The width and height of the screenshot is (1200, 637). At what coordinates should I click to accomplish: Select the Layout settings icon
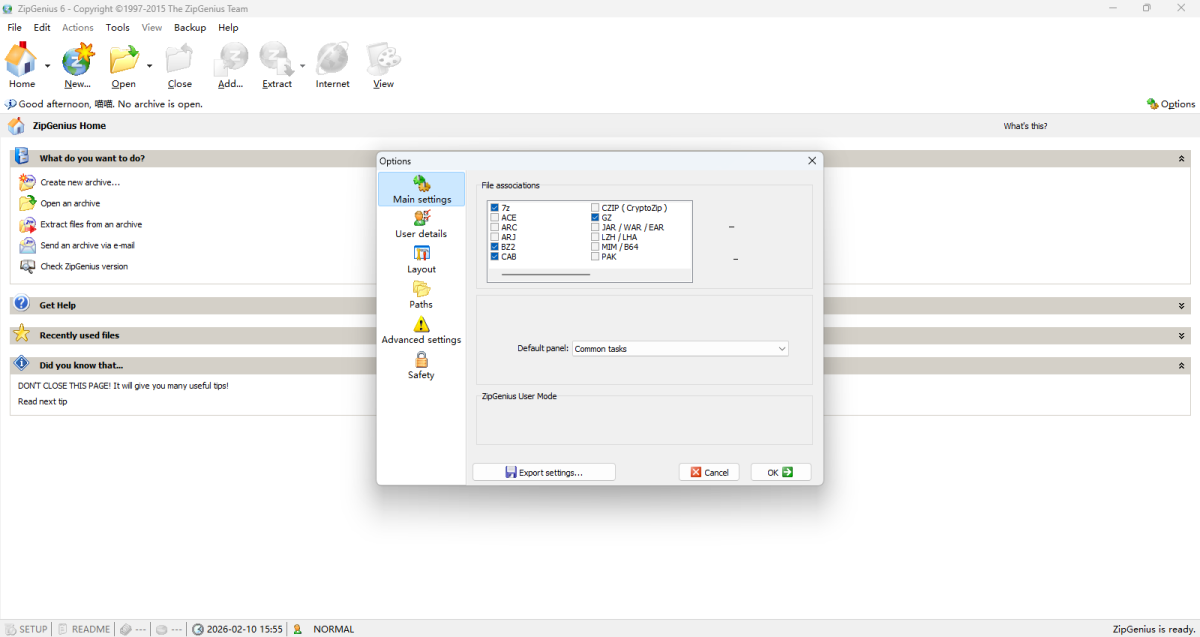tap(421, 254)
